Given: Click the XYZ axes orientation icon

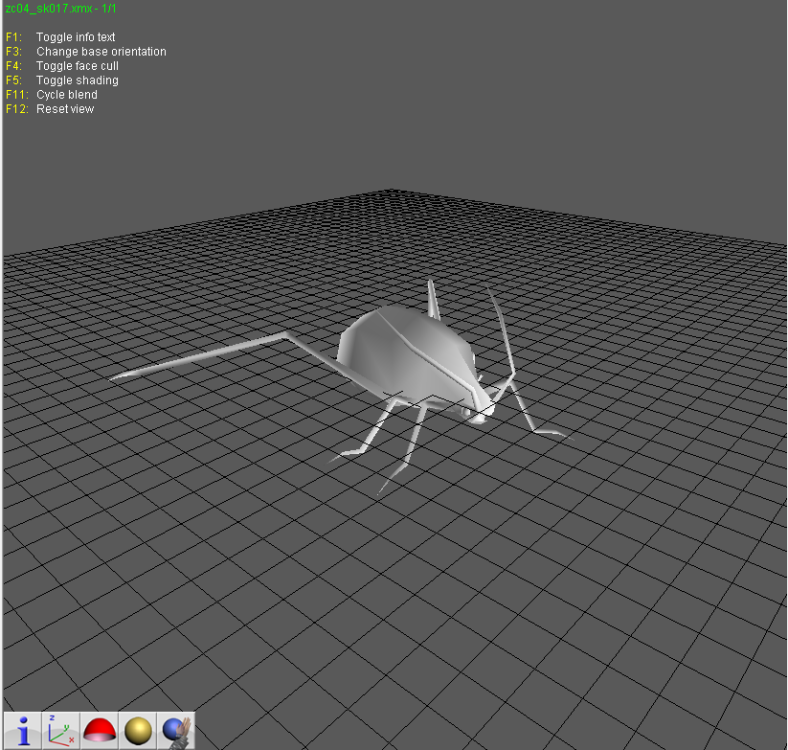Looking at the screenshot, I should [61, 730].
